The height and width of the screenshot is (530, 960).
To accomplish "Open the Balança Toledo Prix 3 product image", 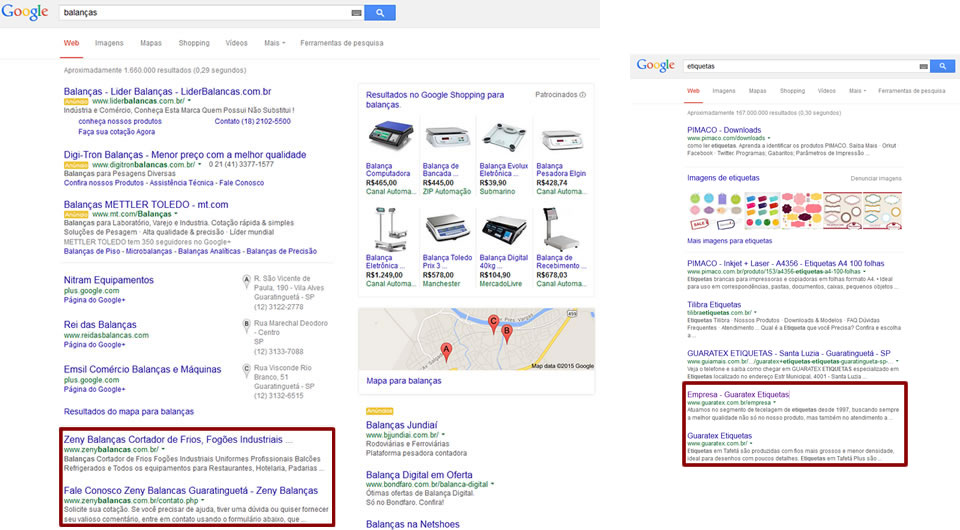I will tap(446, 228).
